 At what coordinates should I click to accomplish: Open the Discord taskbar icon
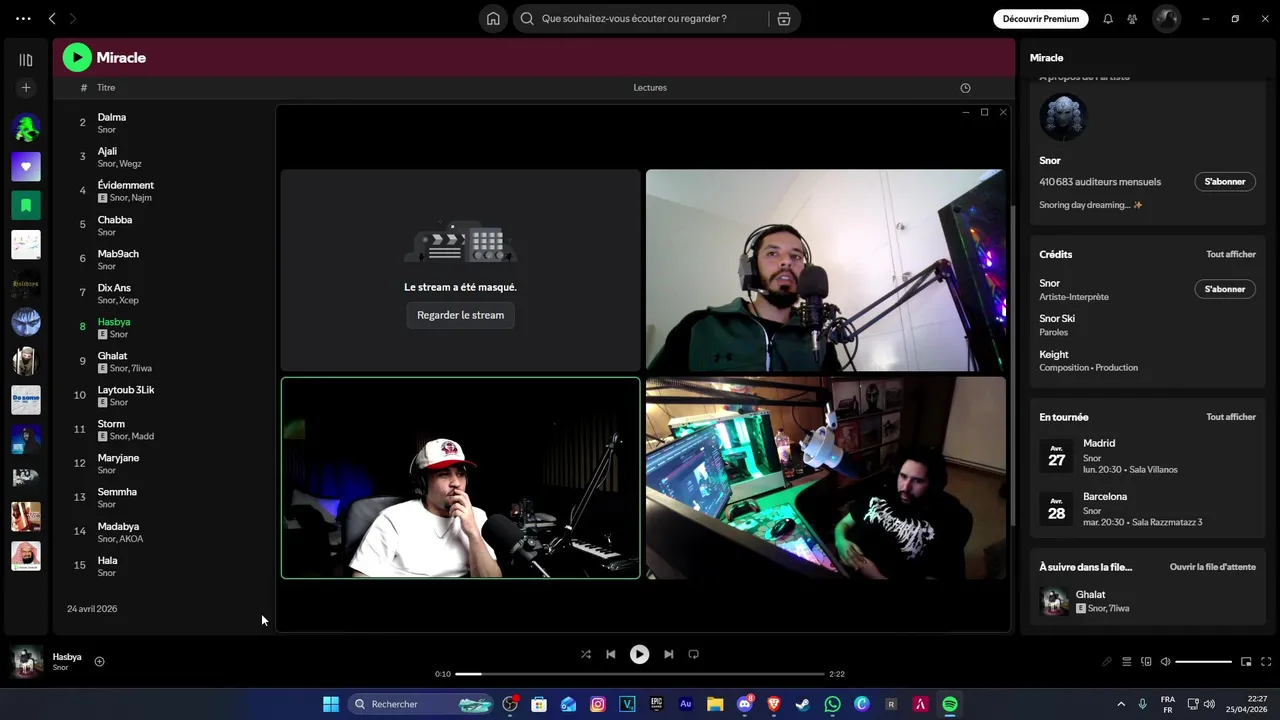tap(745, 704)
